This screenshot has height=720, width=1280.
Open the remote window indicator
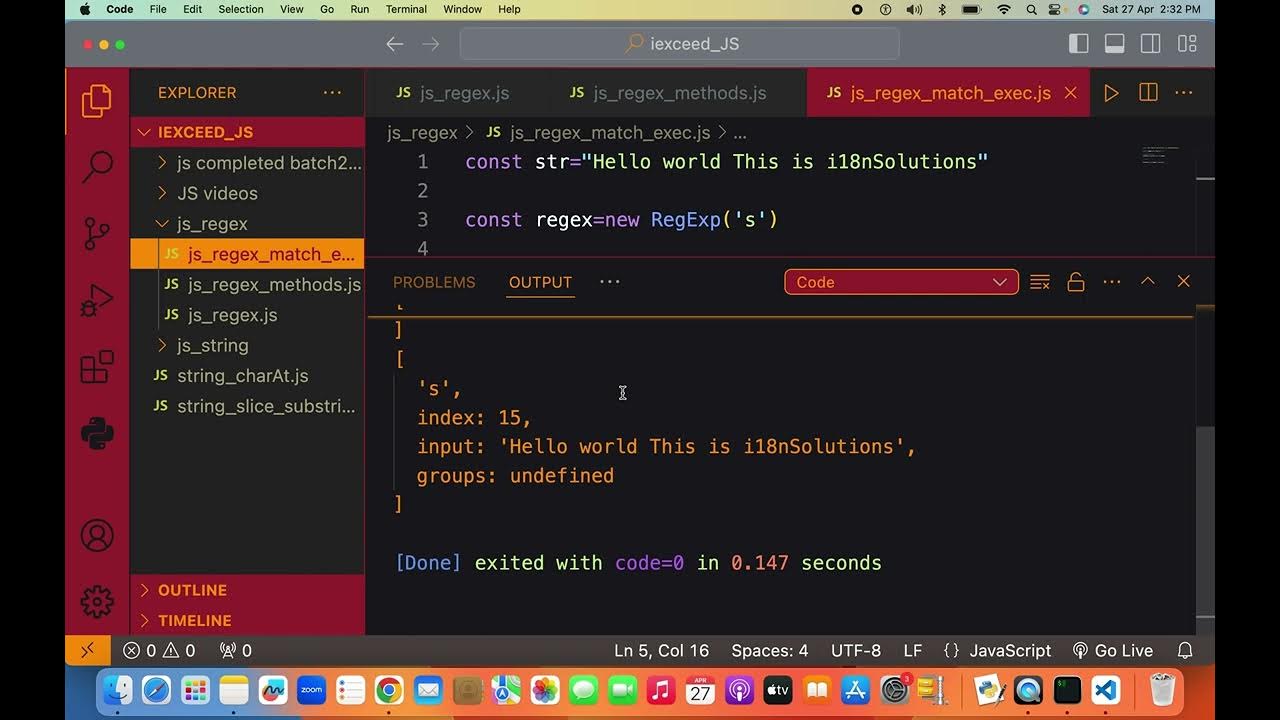point(87,650)
